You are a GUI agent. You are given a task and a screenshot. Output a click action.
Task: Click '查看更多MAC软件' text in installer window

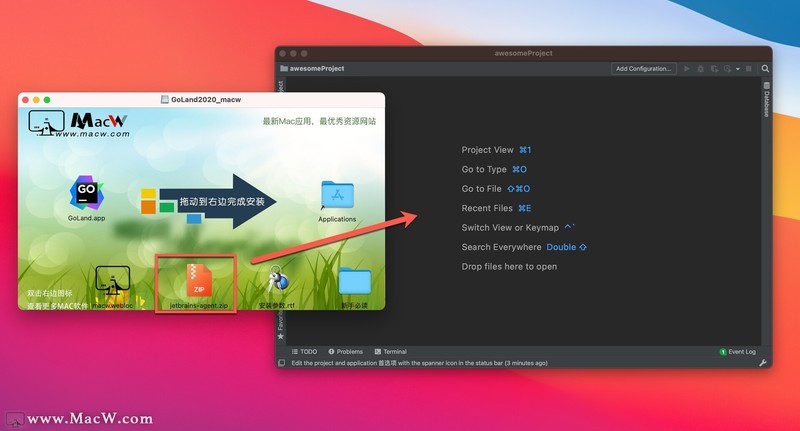click(58, 306)
